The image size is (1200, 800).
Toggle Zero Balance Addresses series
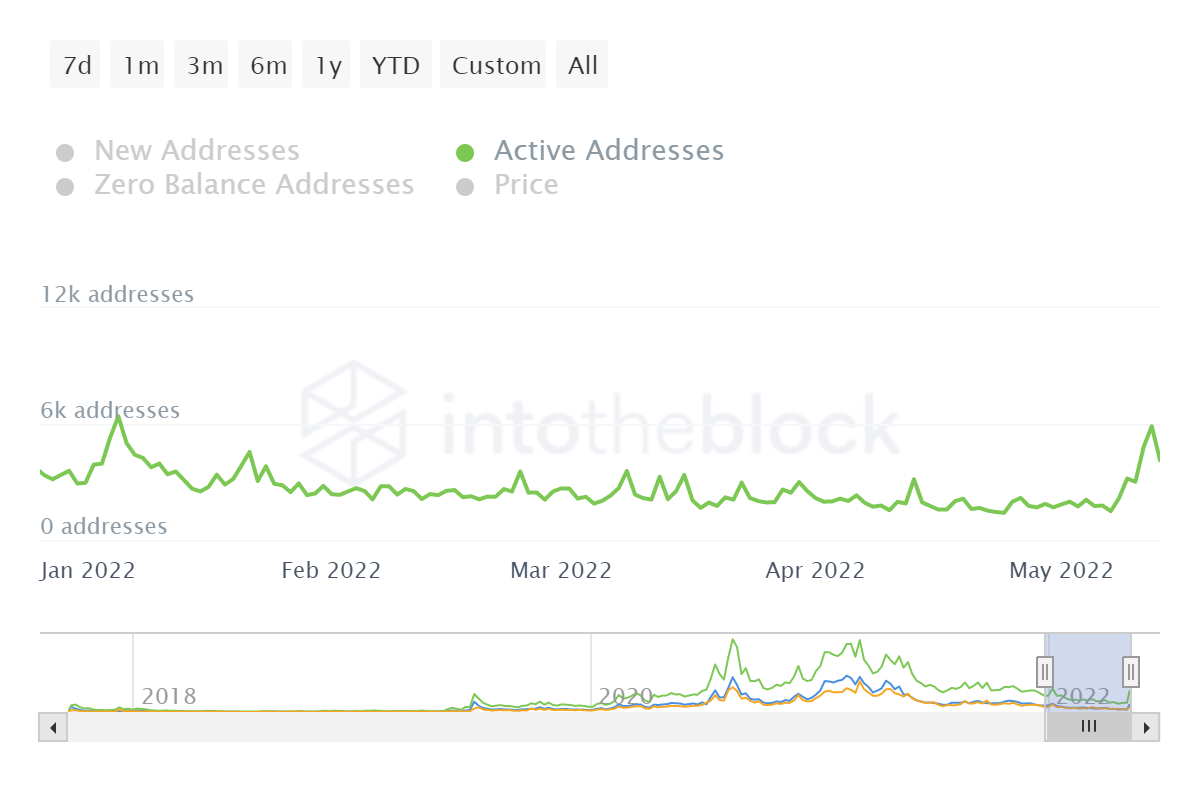(x=254, y=185)
